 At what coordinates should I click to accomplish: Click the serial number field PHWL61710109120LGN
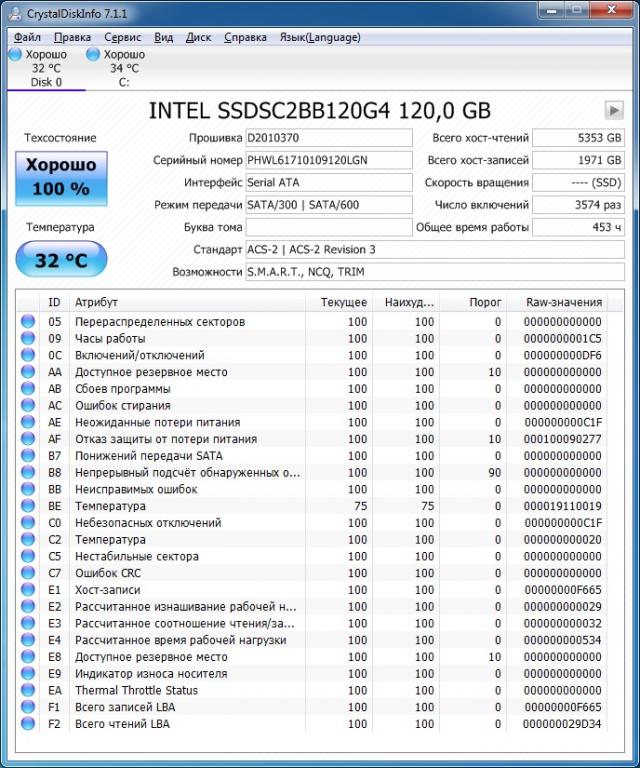(329, 160)
